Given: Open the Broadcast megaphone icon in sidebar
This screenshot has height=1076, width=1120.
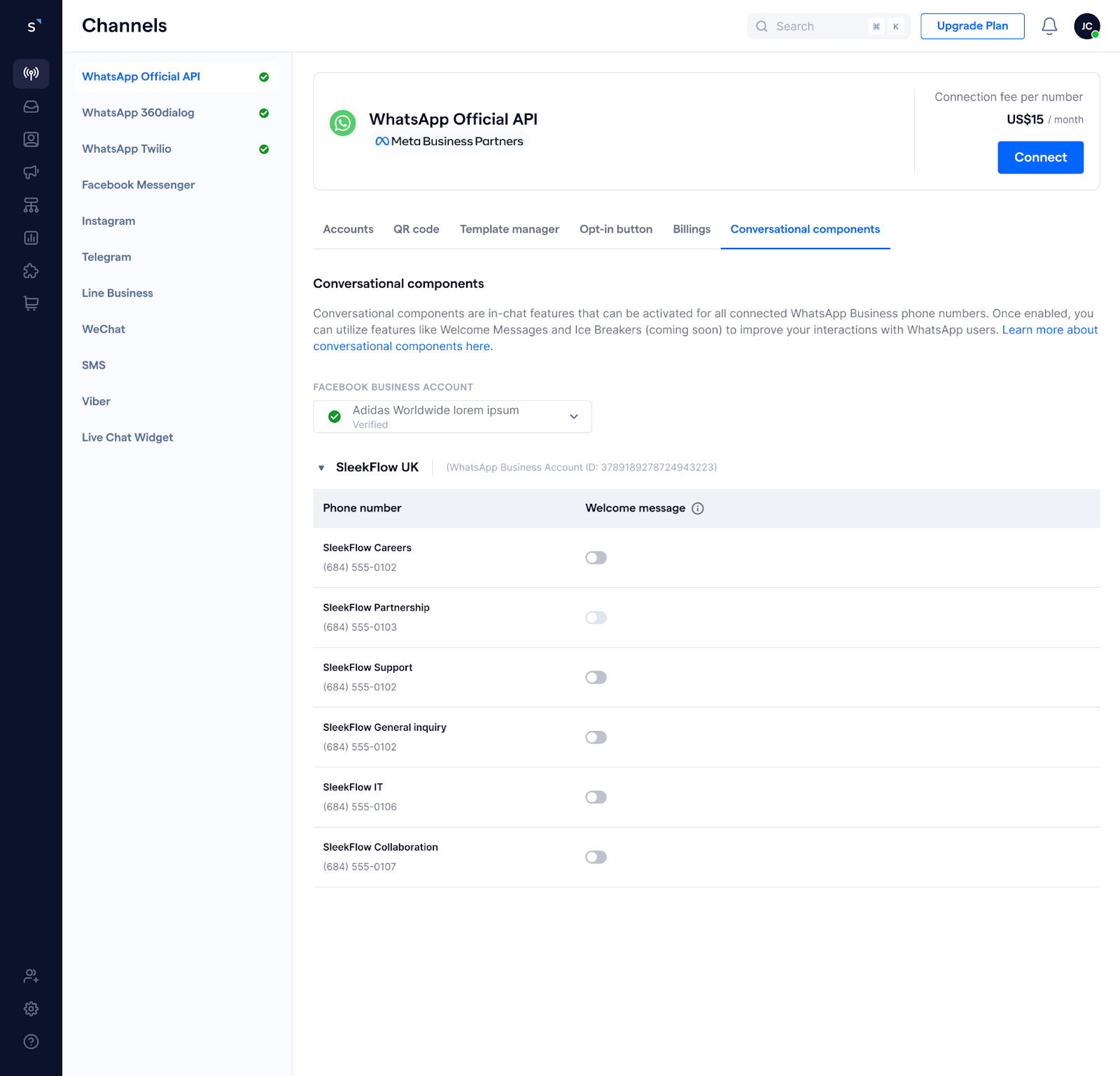Looking at the screenshot, I should pos(31,172).
